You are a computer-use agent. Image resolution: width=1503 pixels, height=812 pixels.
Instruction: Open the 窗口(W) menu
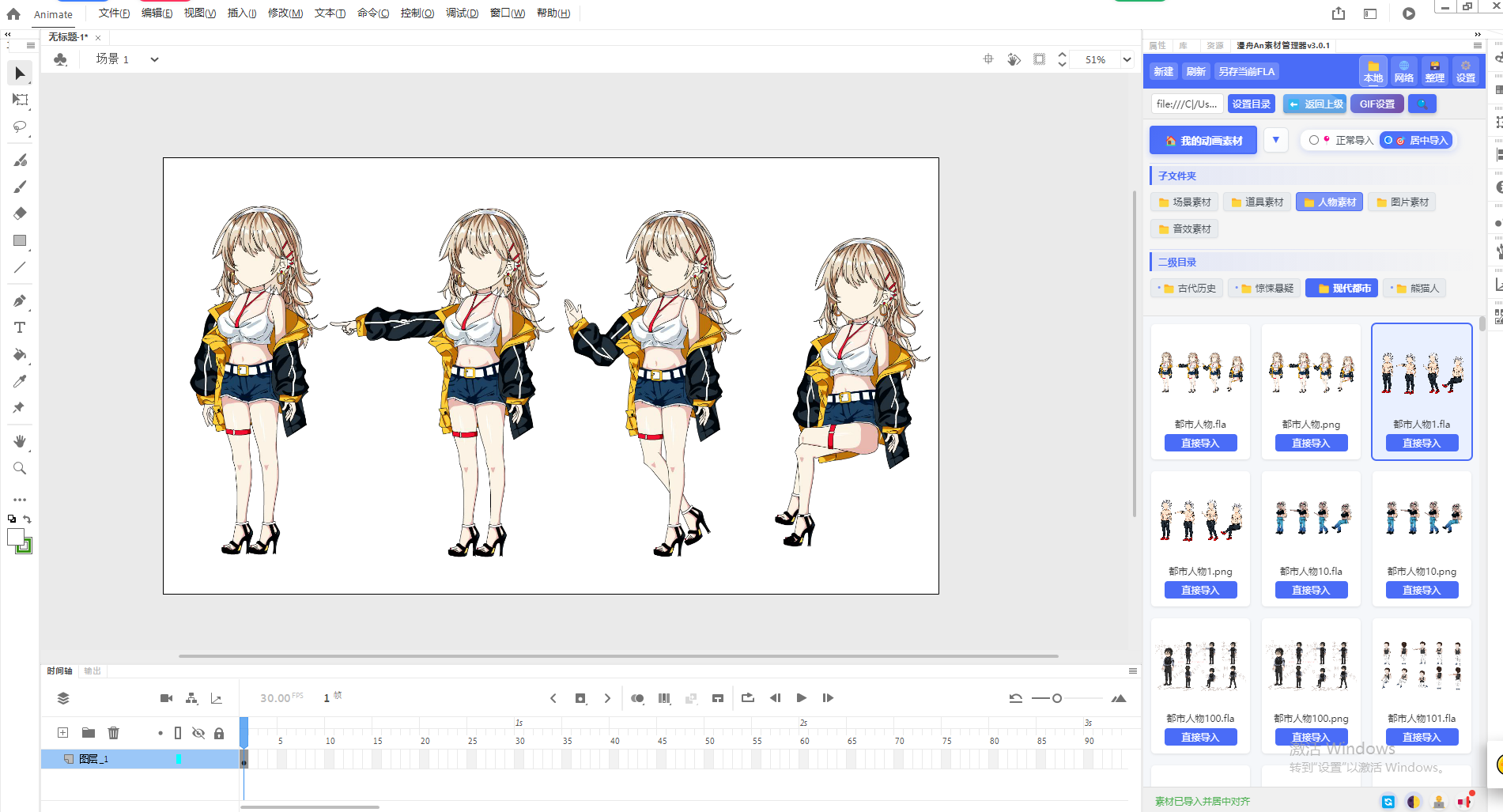(x=508, y=13)
